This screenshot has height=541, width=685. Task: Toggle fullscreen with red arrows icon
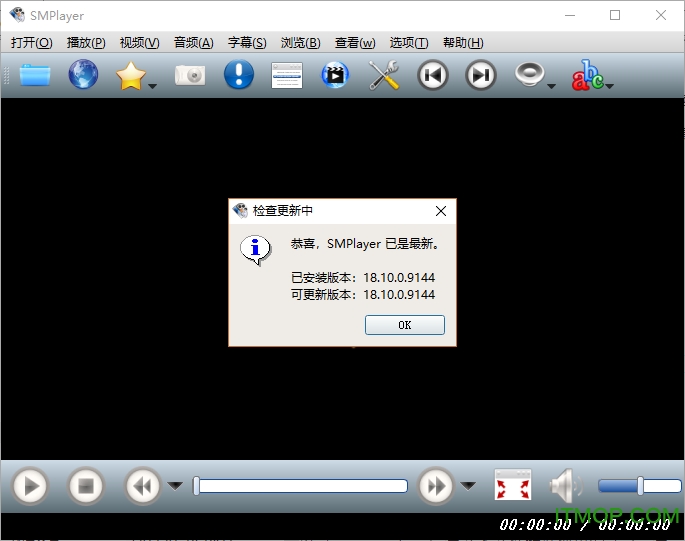pos(513,485)
